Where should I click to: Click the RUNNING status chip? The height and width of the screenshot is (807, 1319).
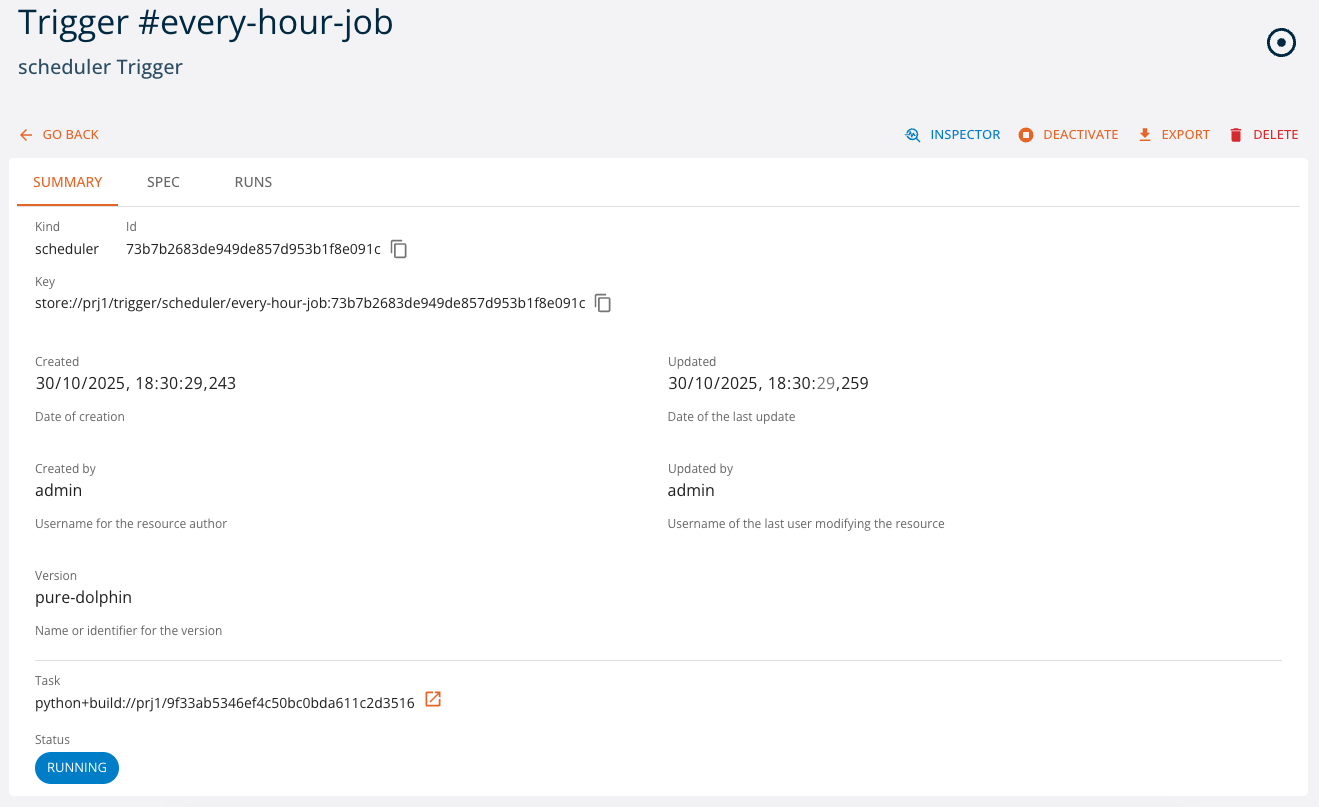[x=77, y=768]
